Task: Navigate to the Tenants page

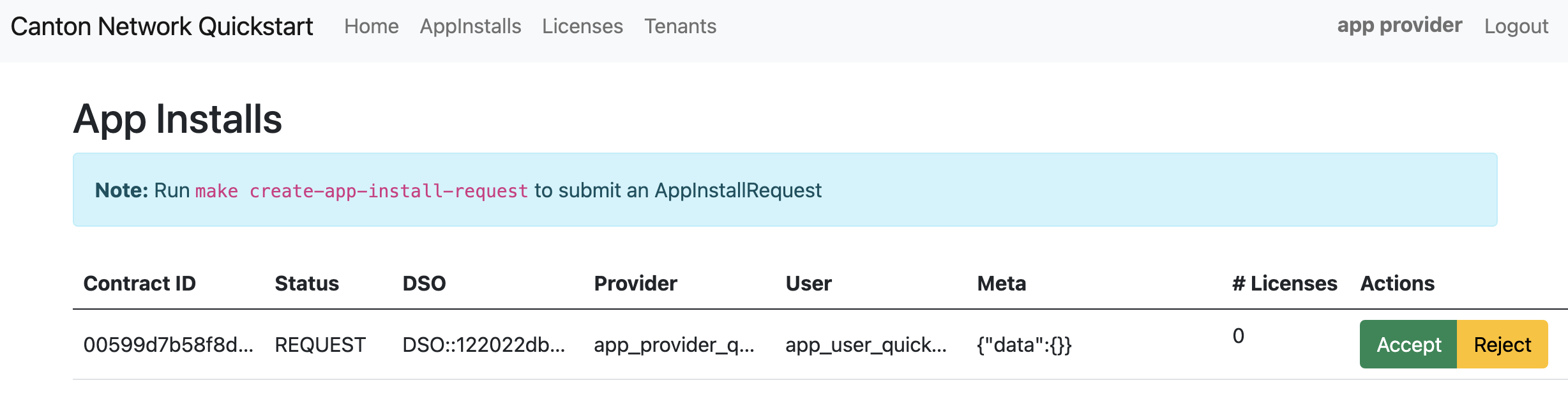Action: 680,26
